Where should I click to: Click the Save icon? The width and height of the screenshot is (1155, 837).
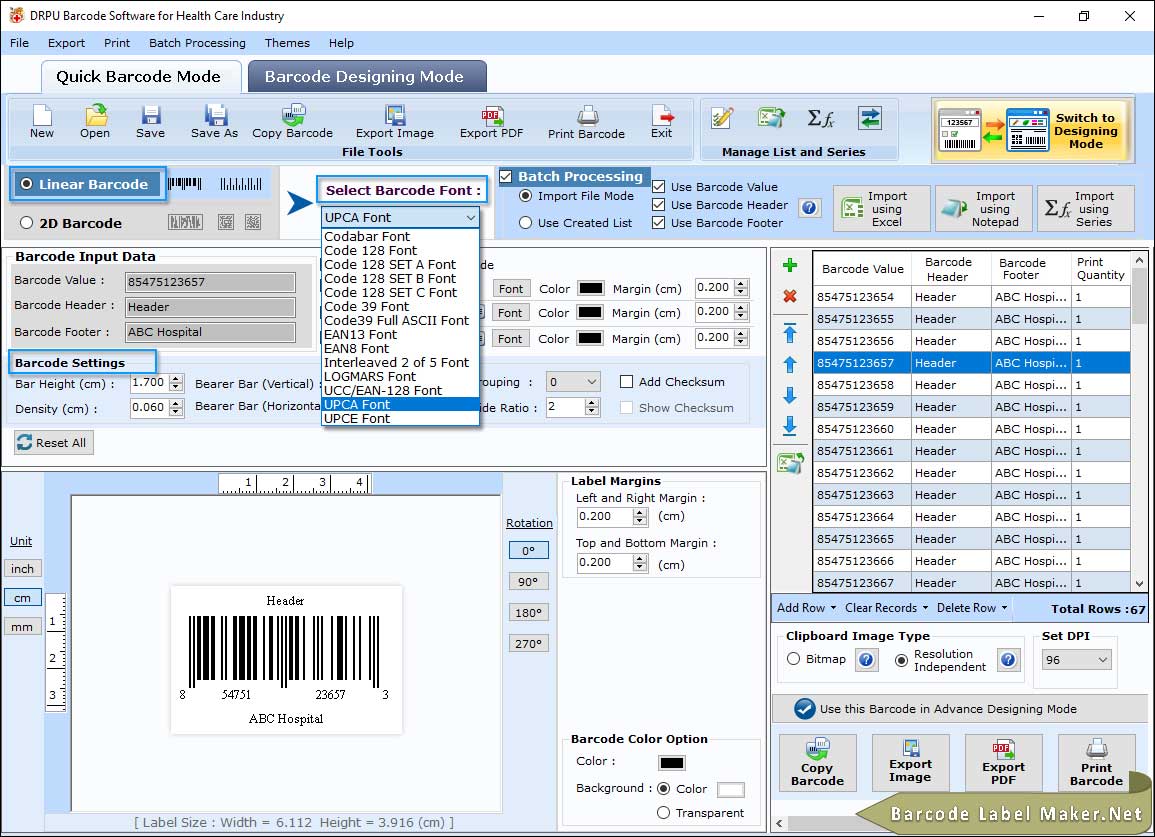pos(150,121)
